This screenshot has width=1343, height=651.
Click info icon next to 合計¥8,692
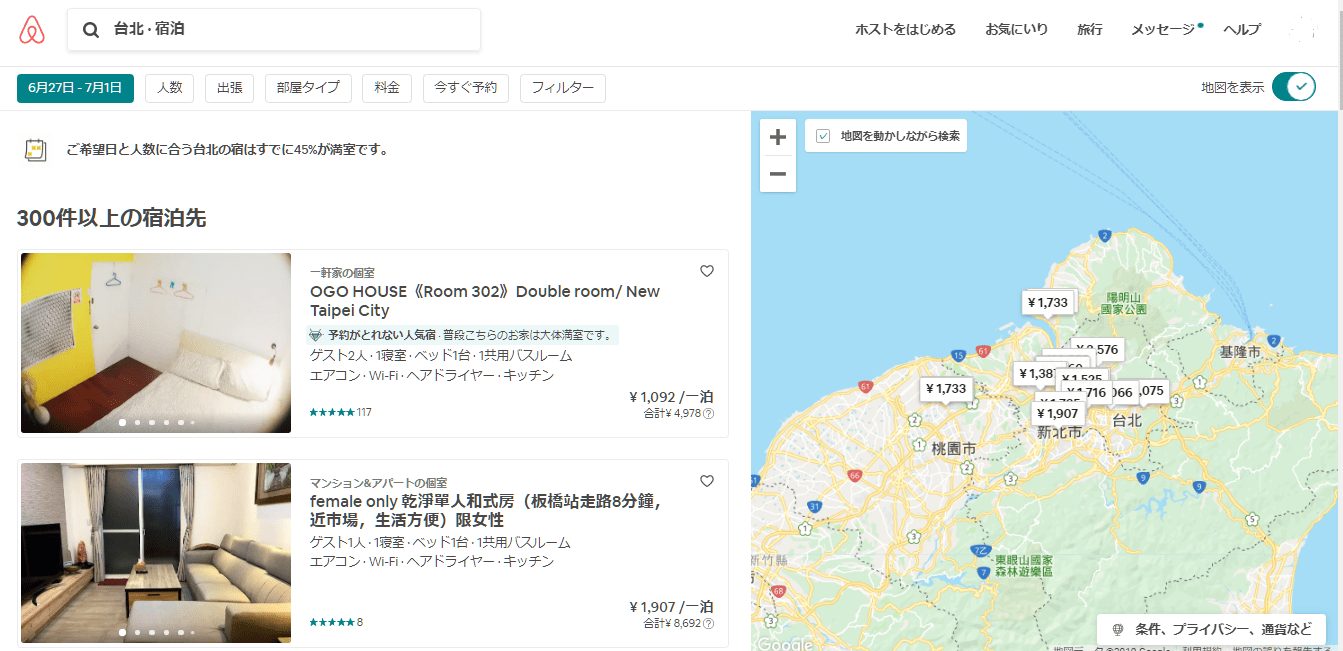pos(709,623)
